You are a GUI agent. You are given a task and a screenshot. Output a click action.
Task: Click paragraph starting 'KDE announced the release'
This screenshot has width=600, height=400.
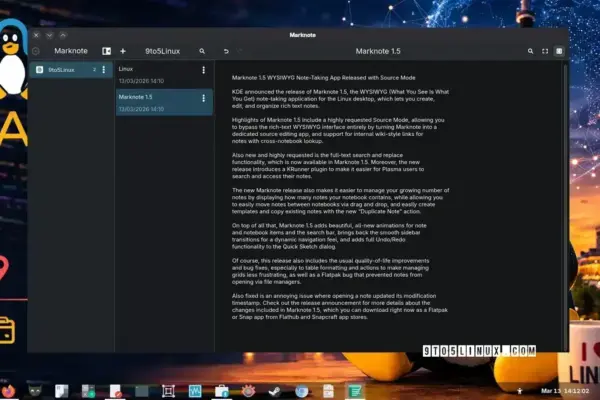point(340,99)
